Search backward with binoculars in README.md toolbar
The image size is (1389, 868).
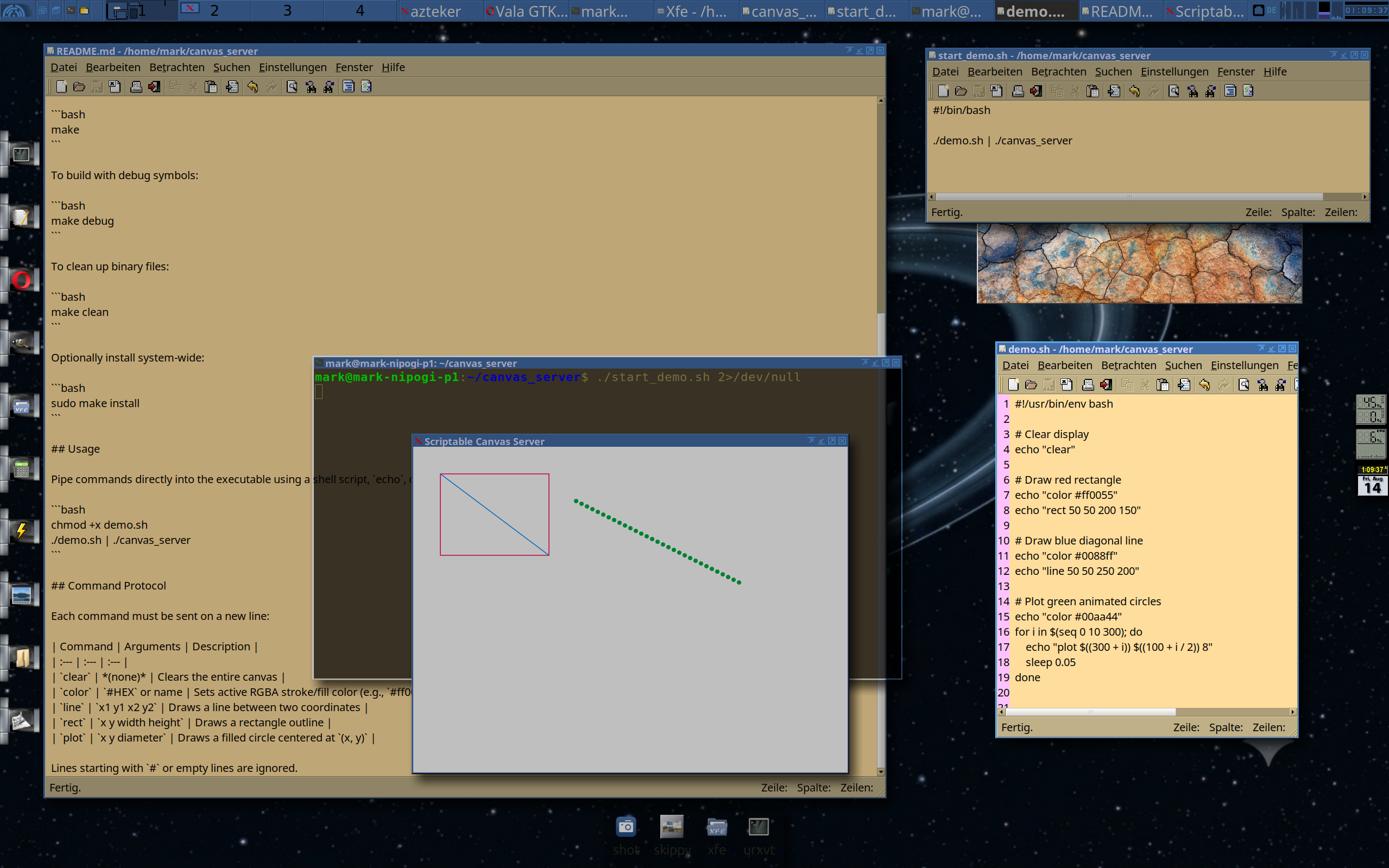311,87
